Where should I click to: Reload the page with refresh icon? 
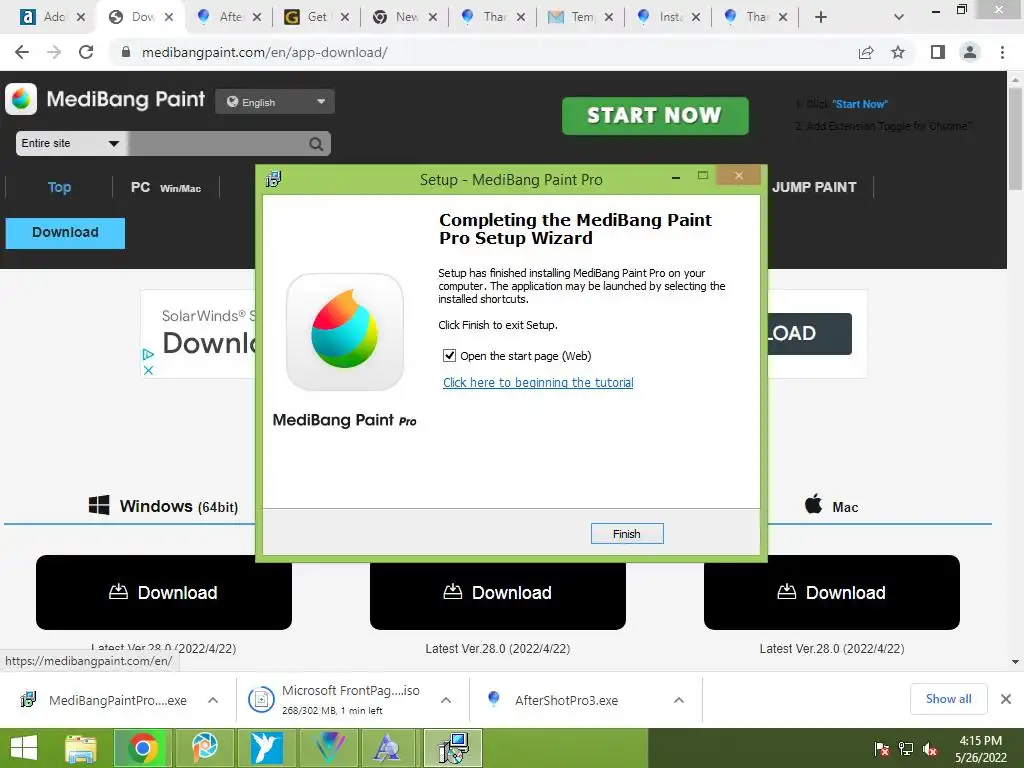[x=86, y=52]
